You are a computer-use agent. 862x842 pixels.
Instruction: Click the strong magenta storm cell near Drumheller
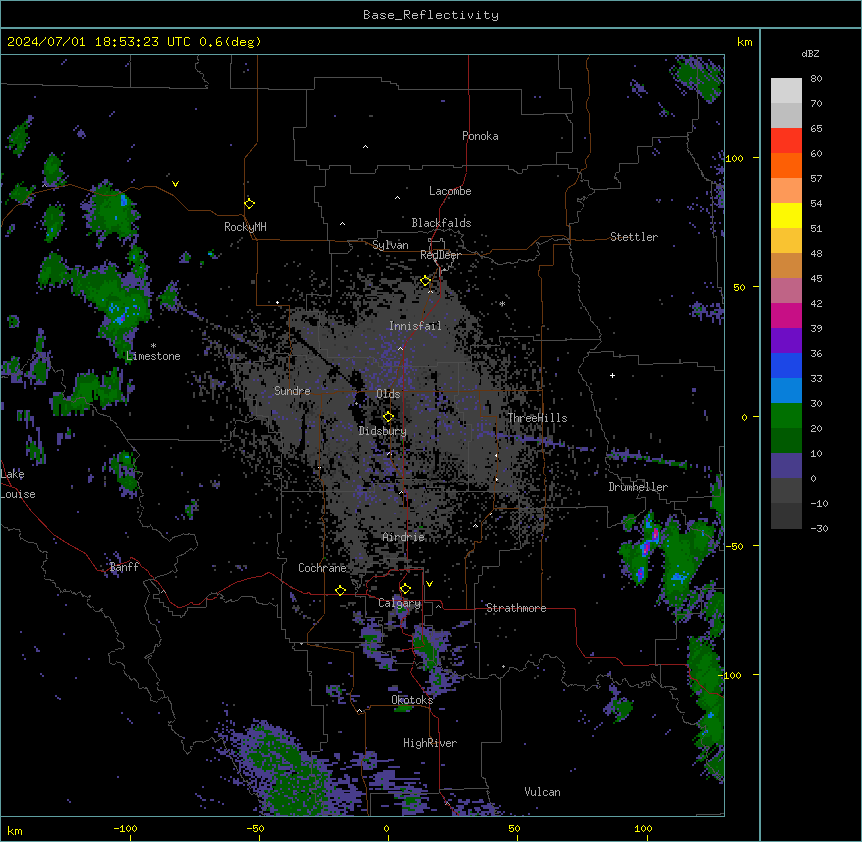coord(653,535)
